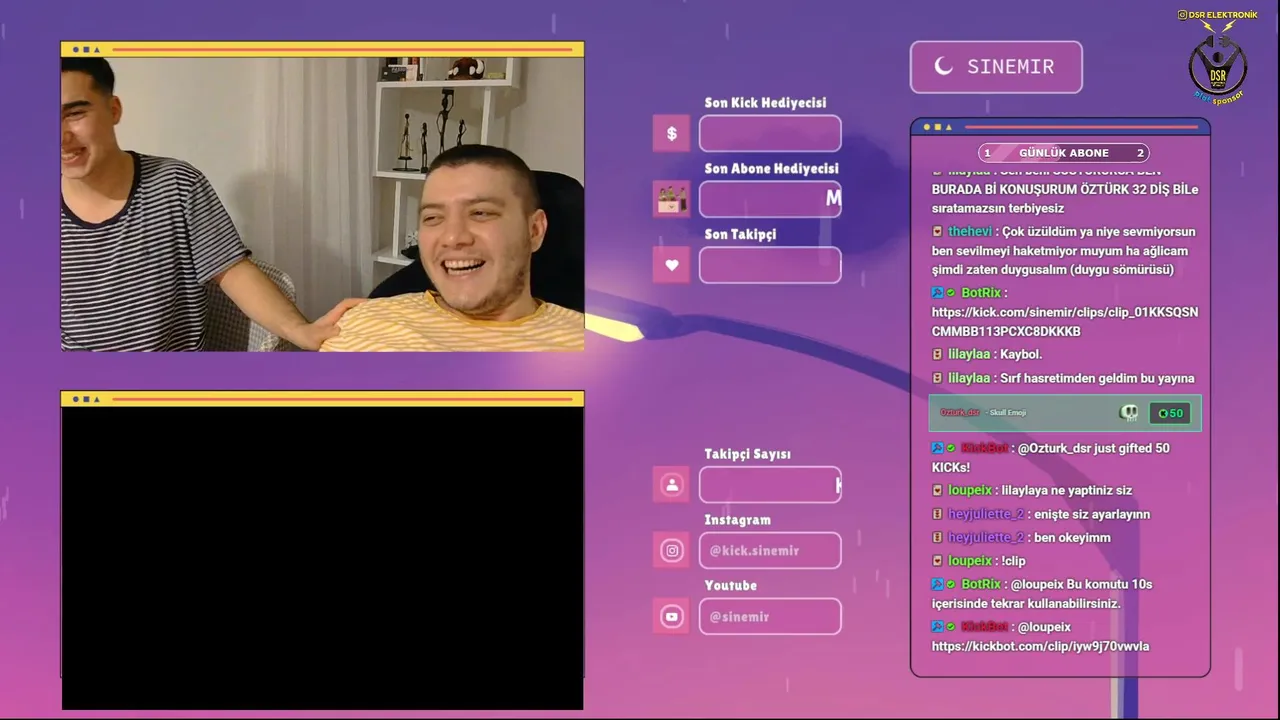Image resolution: width=1280 pixels, height=720 pixels.
Task: Click the moon icon beside SINEMIR
Action: (x=943, y=67)
